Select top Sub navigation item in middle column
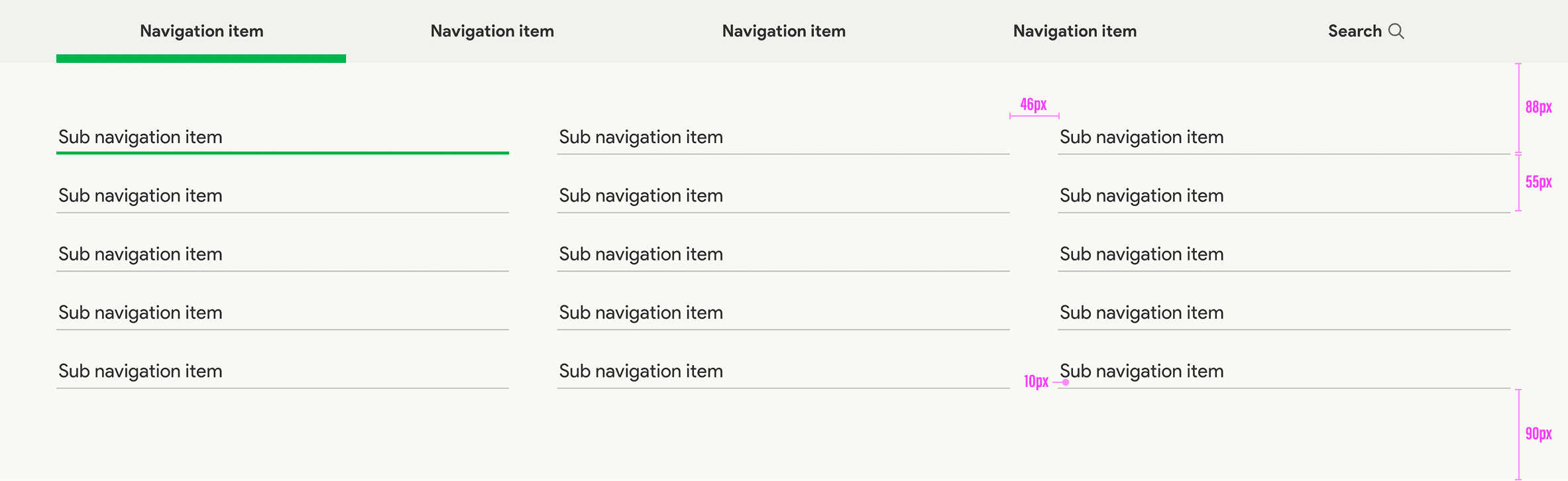Viewport: 1568px width, 481px height. point(641,137)
